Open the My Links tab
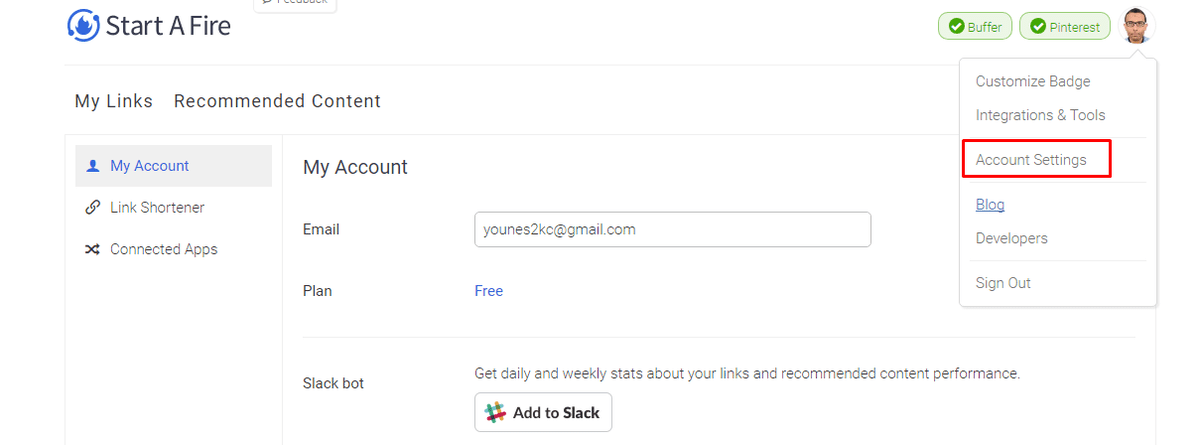The image size is (1200, 445). (x=114, y=101)
